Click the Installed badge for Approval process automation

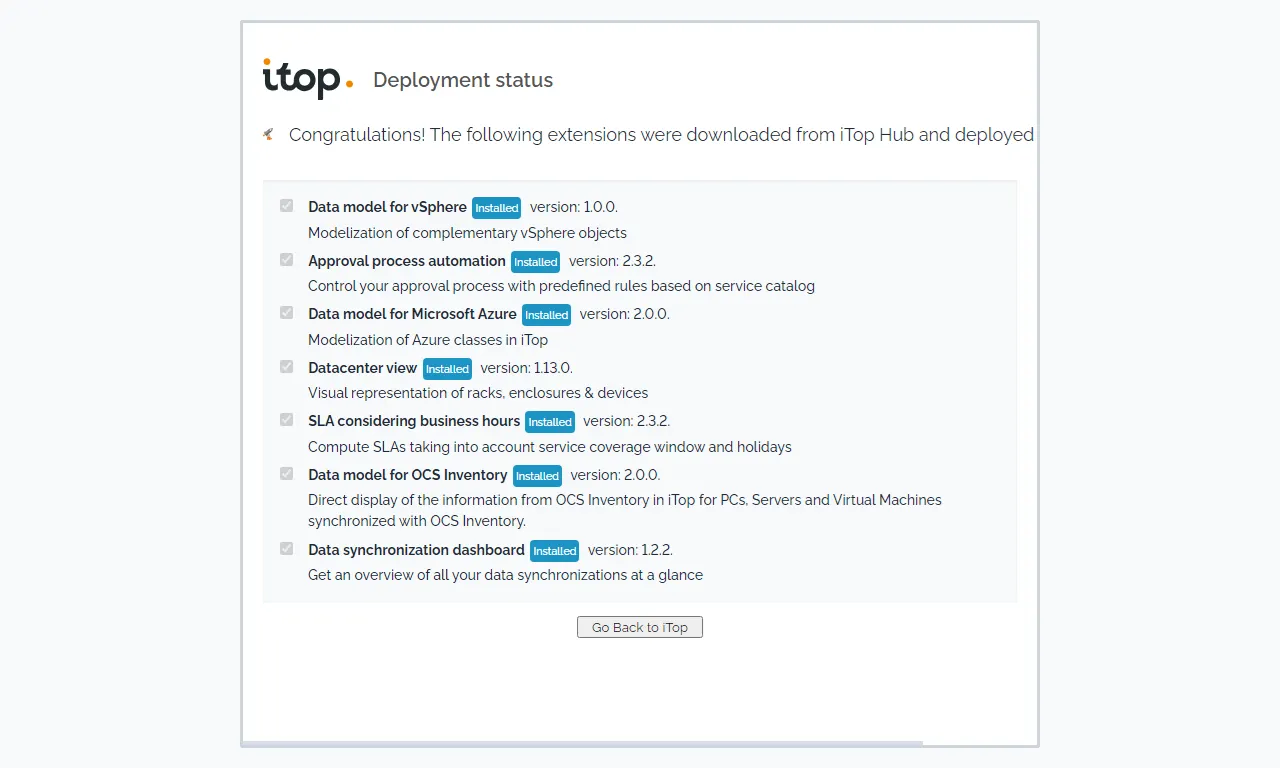(x=535, y=262)
